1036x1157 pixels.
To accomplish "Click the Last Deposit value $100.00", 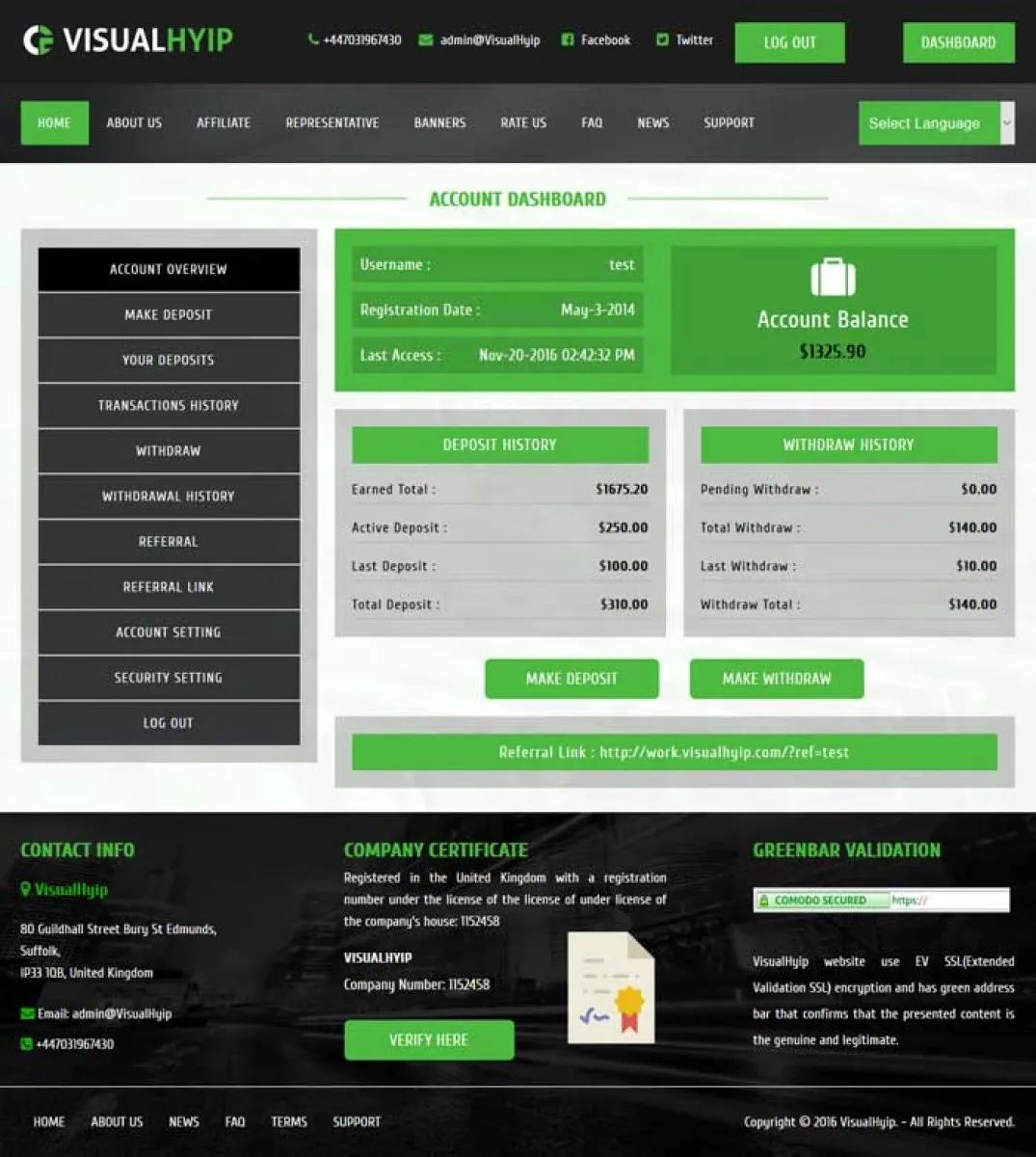I will [624, 566].
